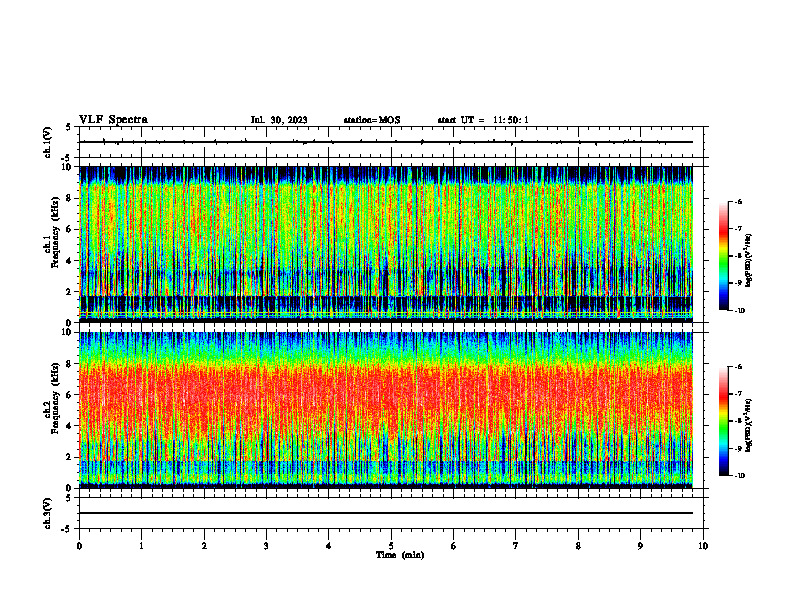Click the "ch.3(V)" waveform axis label
Screen dimensions: 792x612
pos(47,513)
